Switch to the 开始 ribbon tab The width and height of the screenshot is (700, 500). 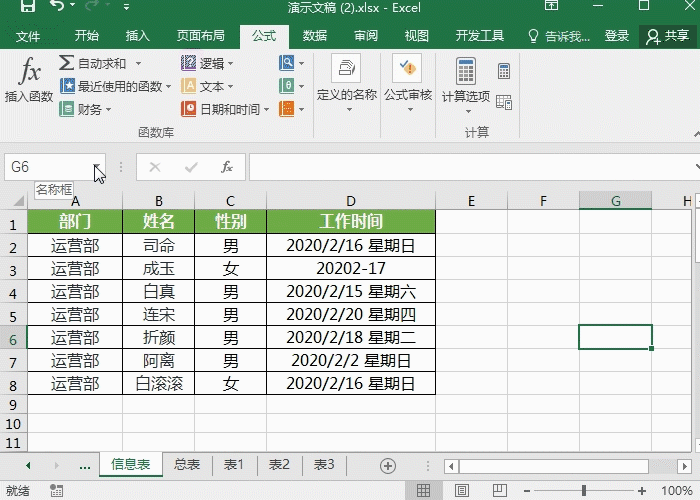click(x=87, y=36)
